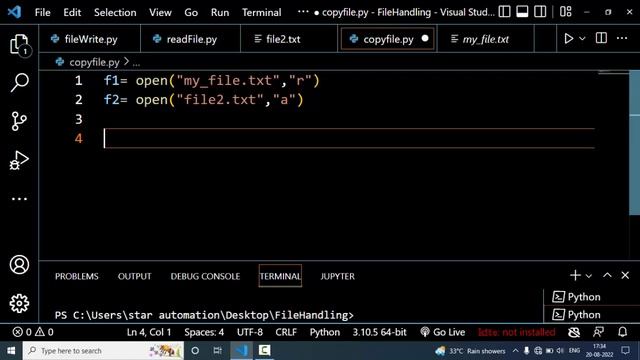Switch to the PROBLEMS panel tab

(77, 276)
